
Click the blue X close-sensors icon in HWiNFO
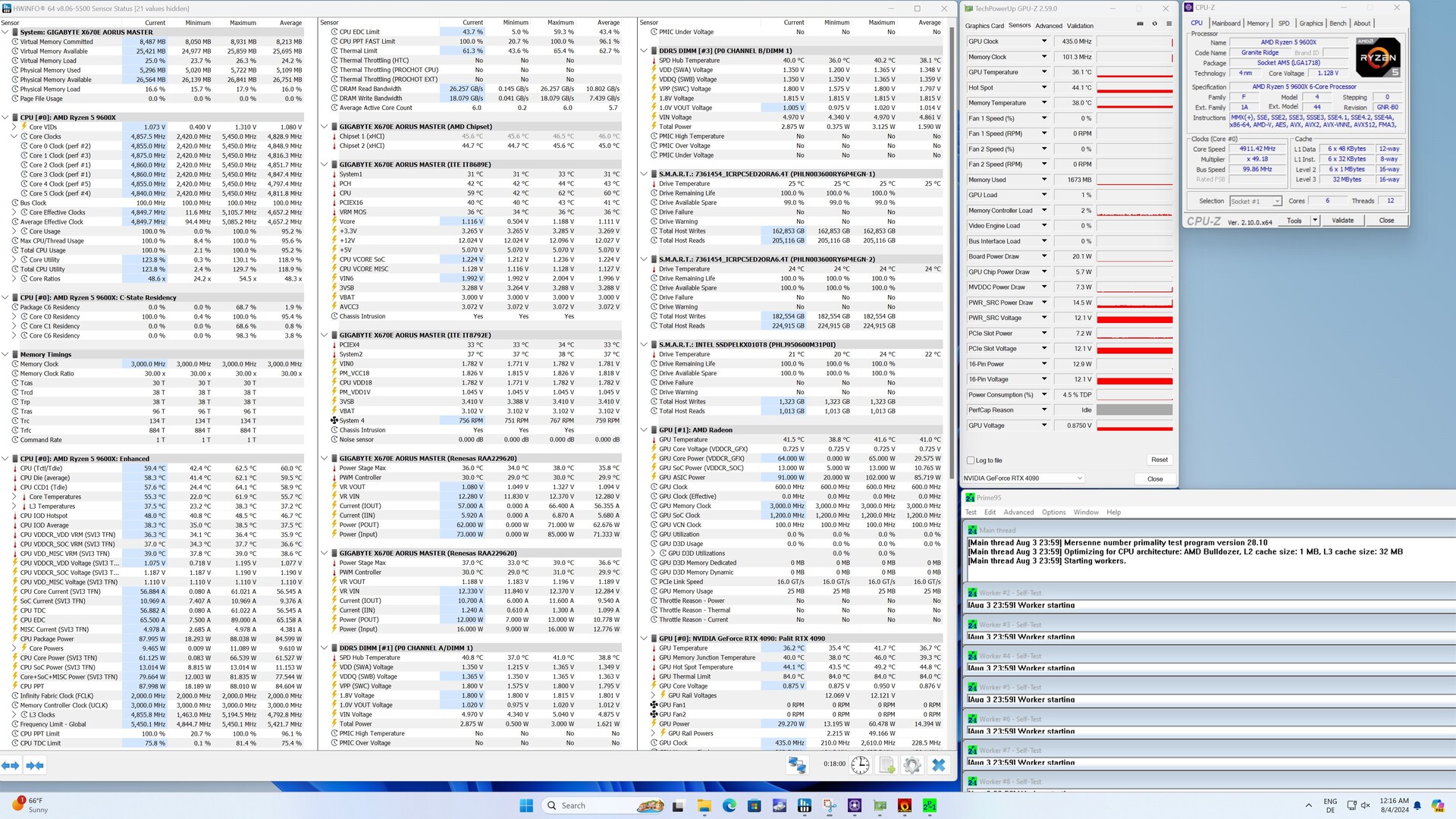[x=939, y=764]
